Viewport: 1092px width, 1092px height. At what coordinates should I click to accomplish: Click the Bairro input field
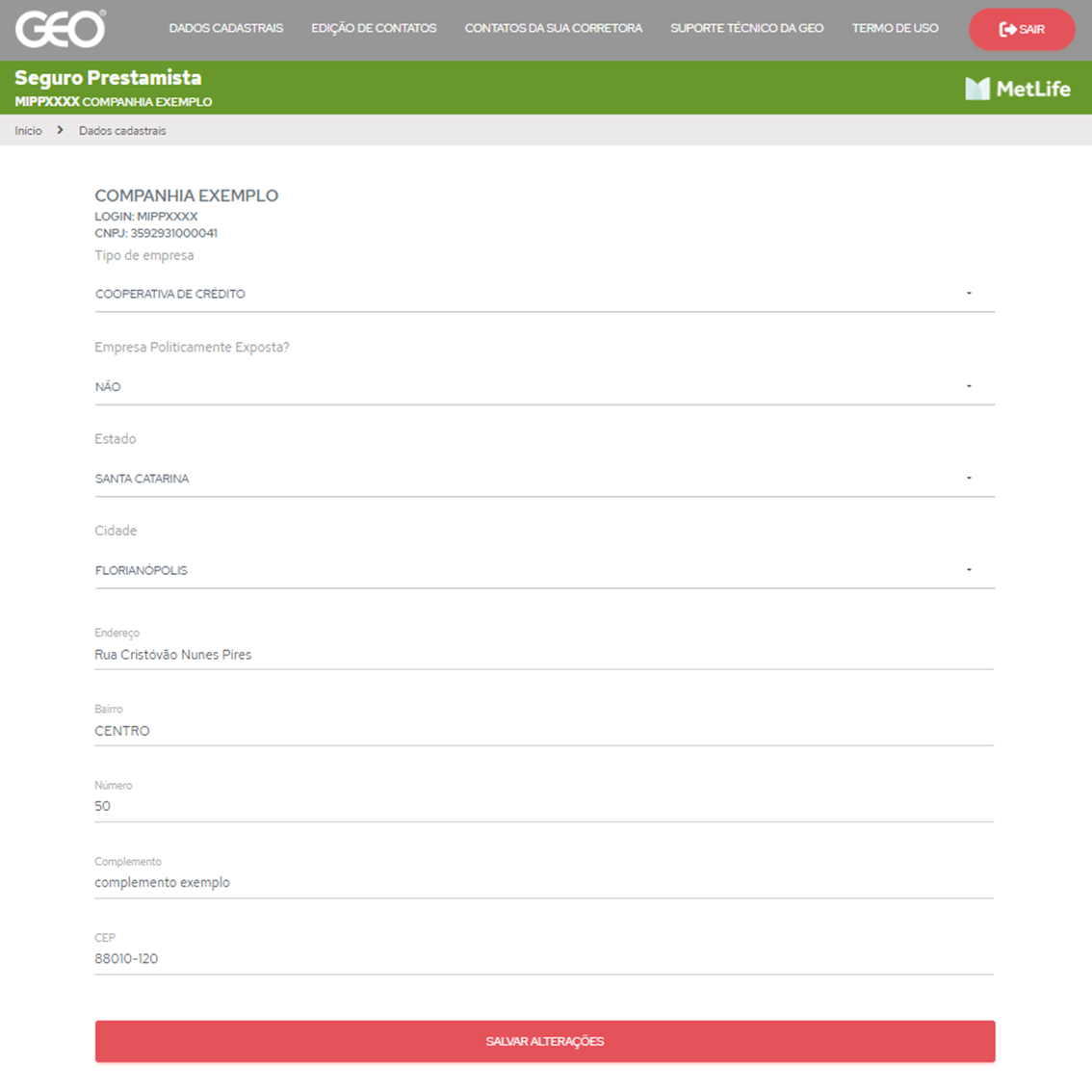(x=545, y=731)
